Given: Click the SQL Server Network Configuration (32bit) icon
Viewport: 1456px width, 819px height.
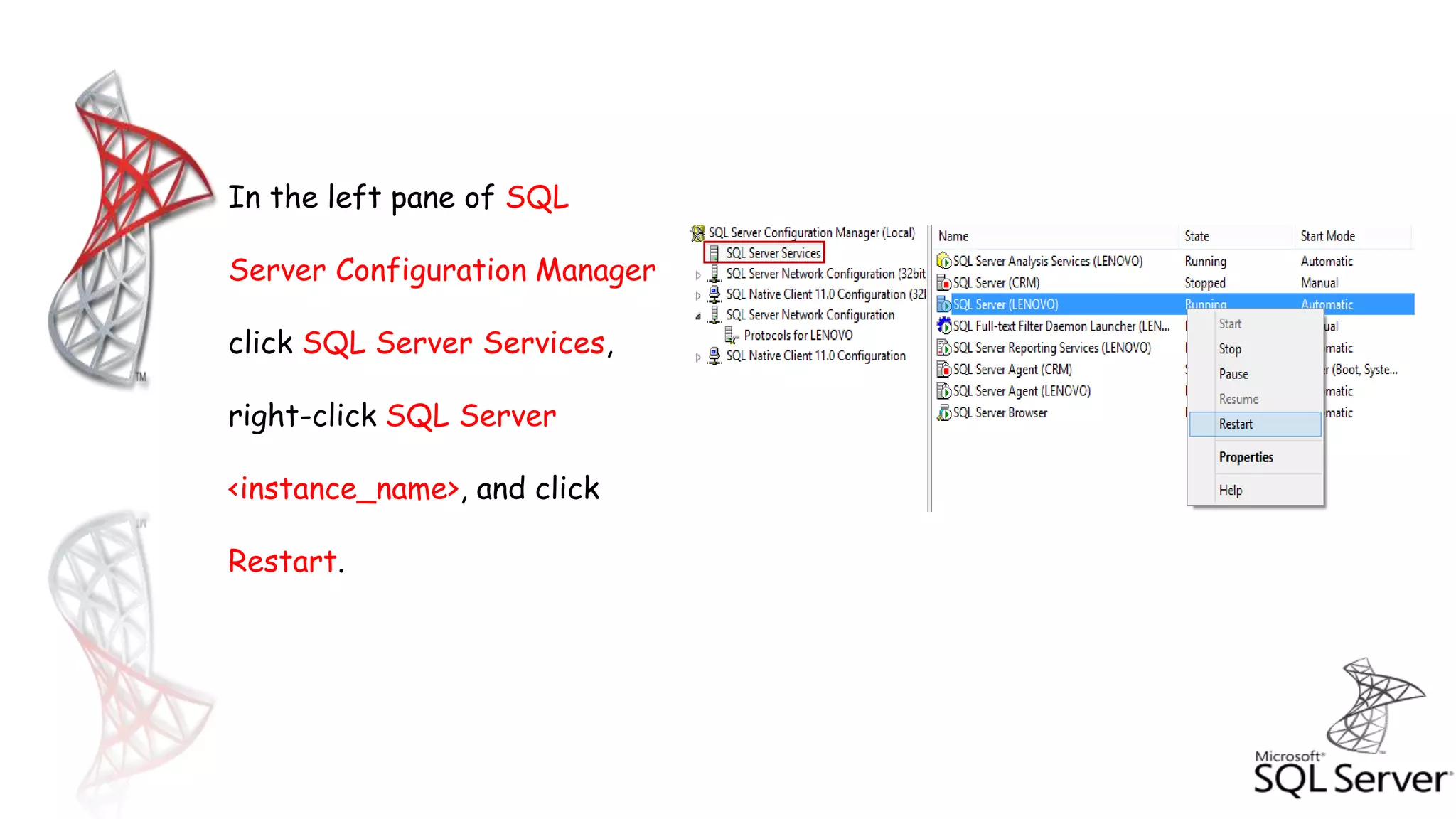Looking at the screenshot, I should click(x=715, y=274).
